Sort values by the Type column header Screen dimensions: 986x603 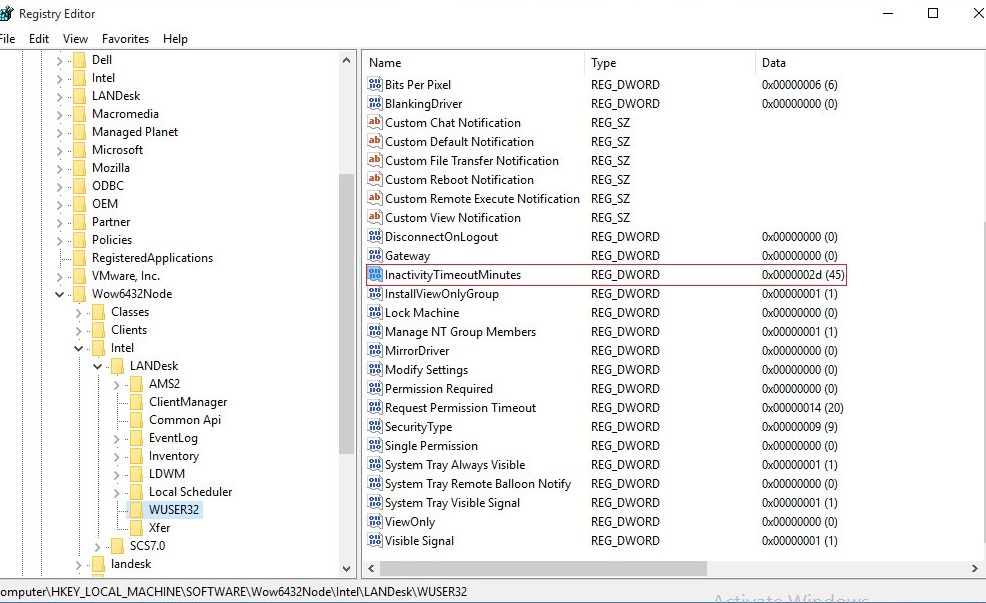click(x=604, y=62)
